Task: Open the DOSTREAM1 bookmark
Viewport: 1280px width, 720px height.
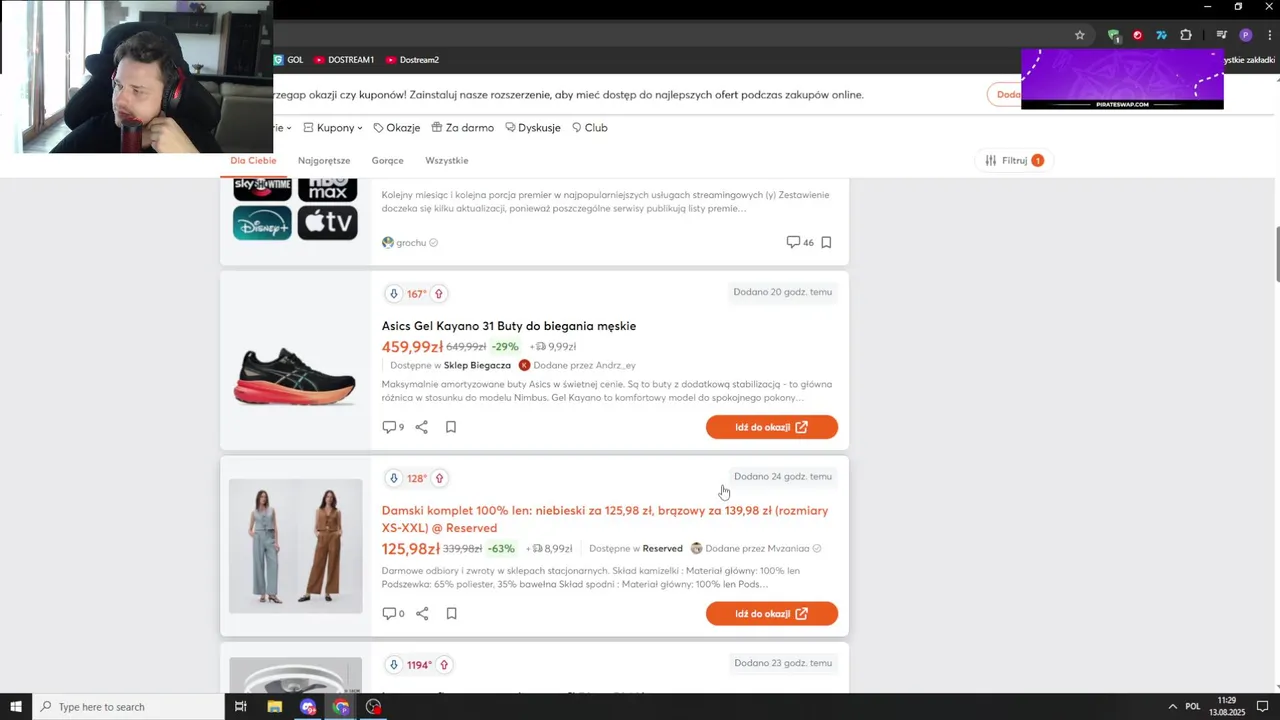Action: [x=344, y=60]
